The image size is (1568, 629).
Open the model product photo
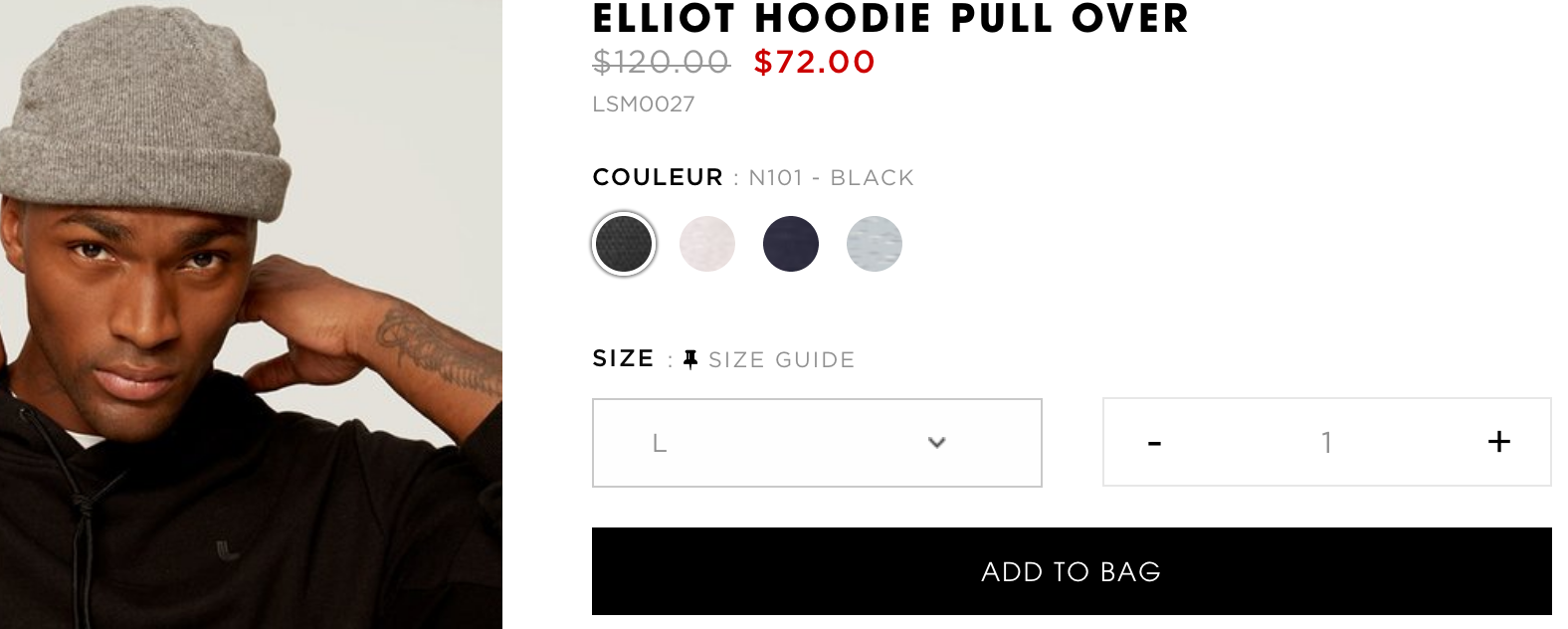coord(251,314)
